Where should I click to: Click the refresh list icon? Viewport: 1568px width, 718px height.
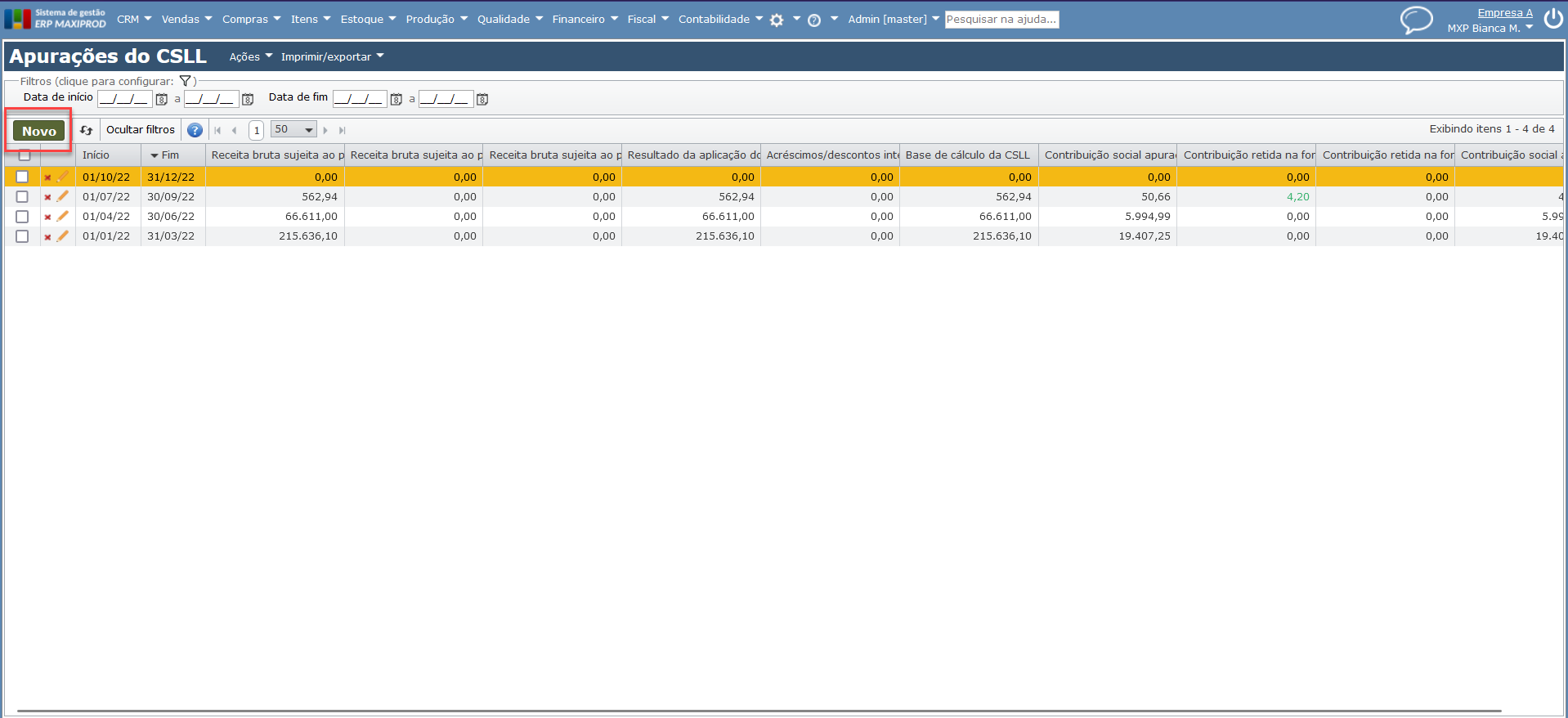(86, 130)
